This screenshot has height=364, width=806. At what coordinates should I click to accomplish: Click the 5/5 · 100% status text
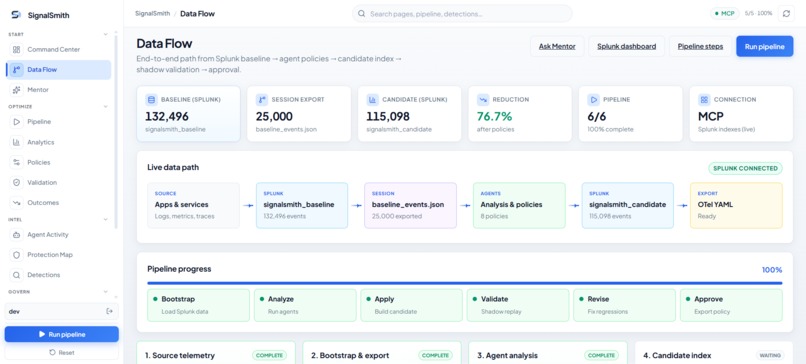pyautogui.click(x=759, y=13)
